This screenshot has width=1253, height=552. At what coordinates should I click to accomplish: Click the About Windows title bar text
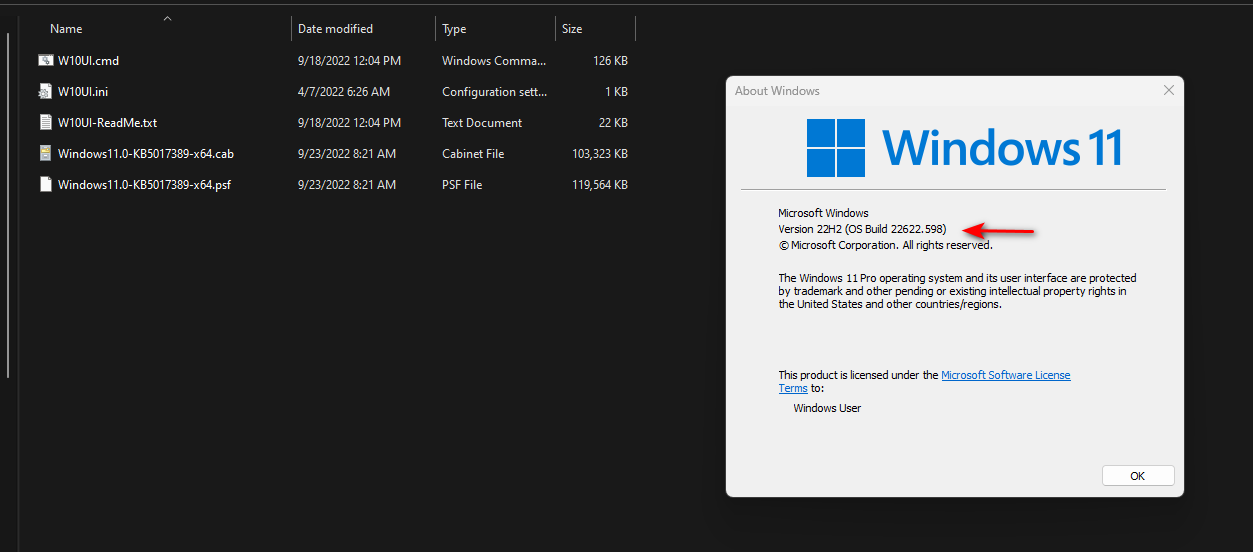click(x=777, y=91)
